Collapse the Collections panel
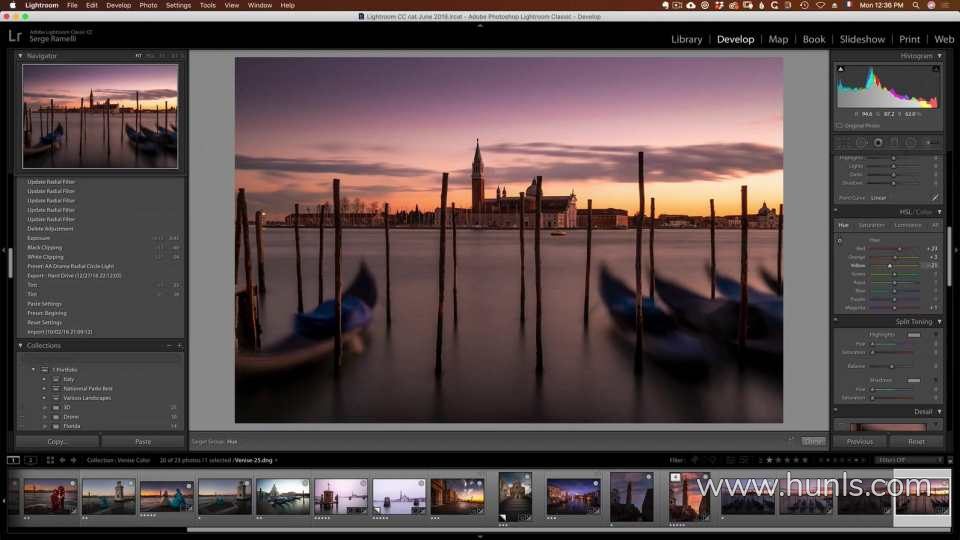This screenshot has width=960, height=540. [x=20, y=345]
